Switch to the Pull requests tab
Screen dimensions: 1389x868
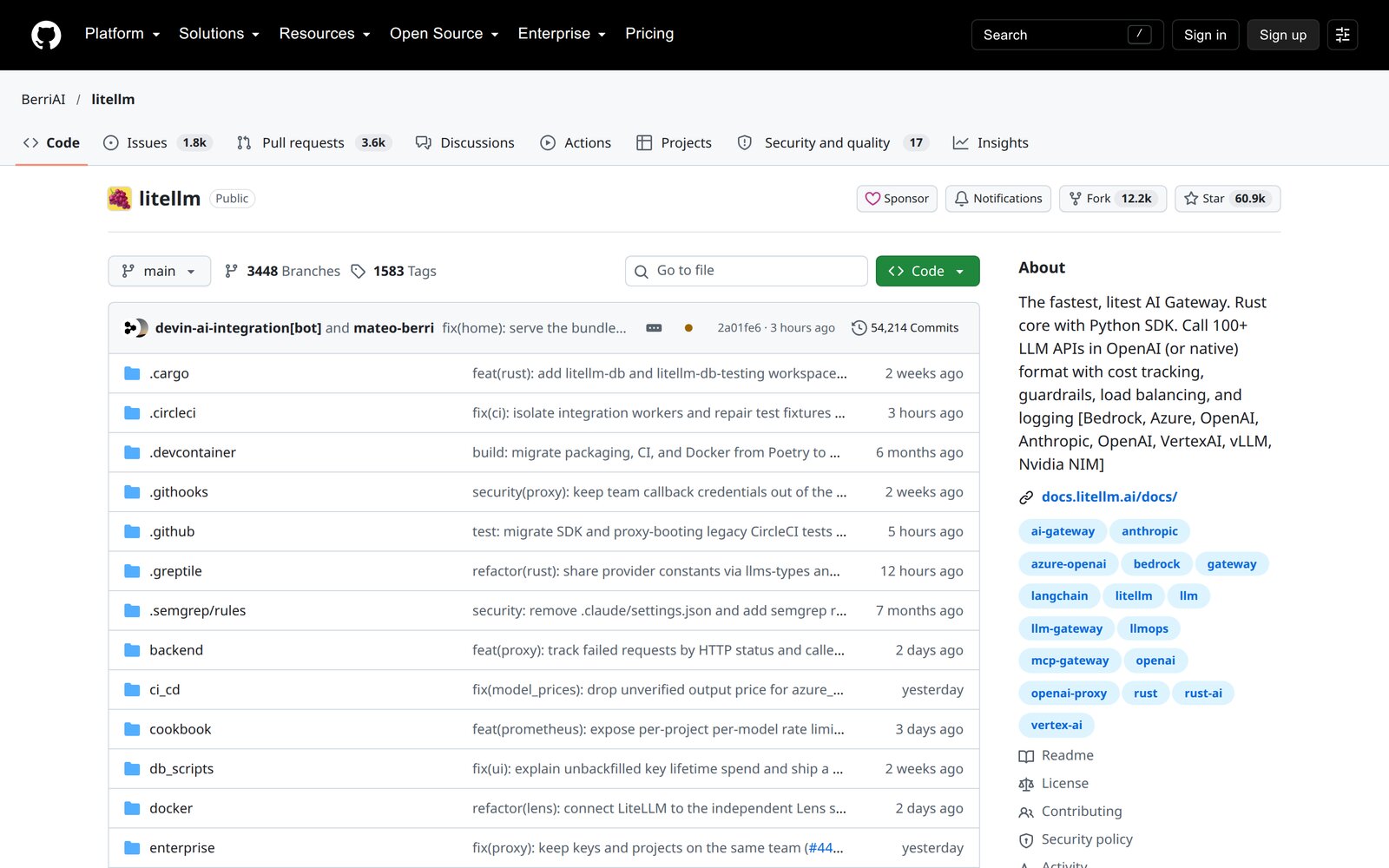click(x=313, y=143)
